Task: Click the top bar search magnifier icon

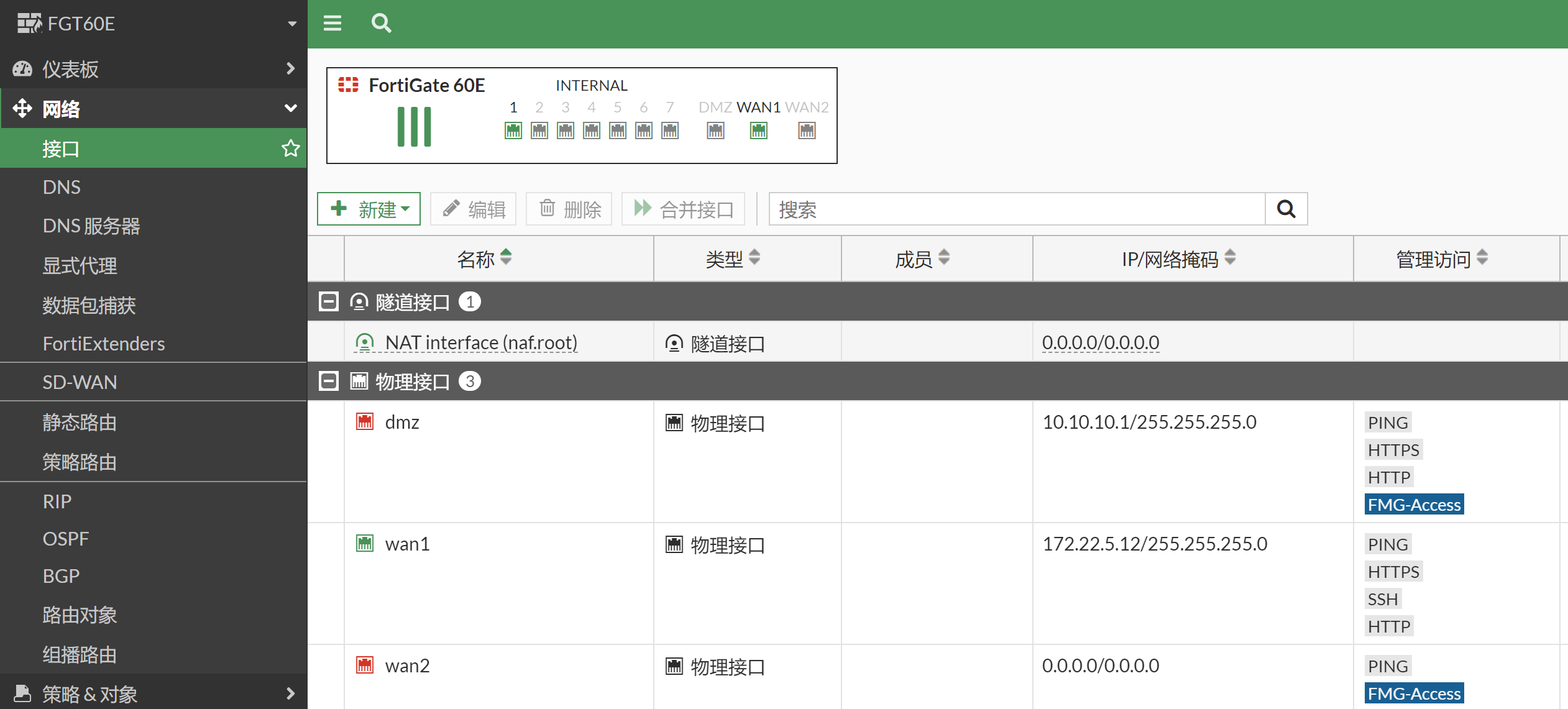Action: click(x=381, y=24)
